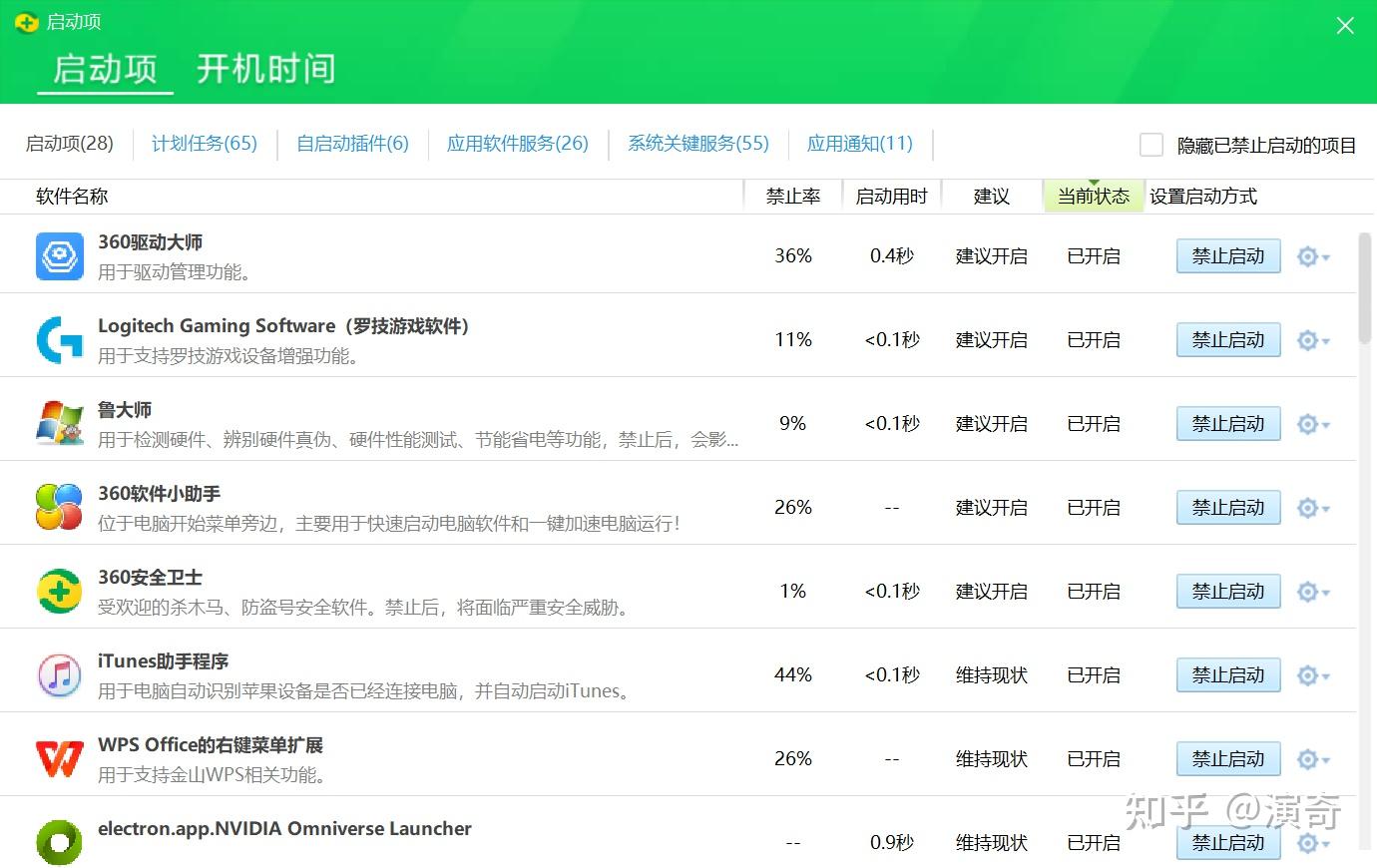The height and width of the screenshot is (868, 1377).
Task: Close the 启动项 window
Action: coord(1345,26)
